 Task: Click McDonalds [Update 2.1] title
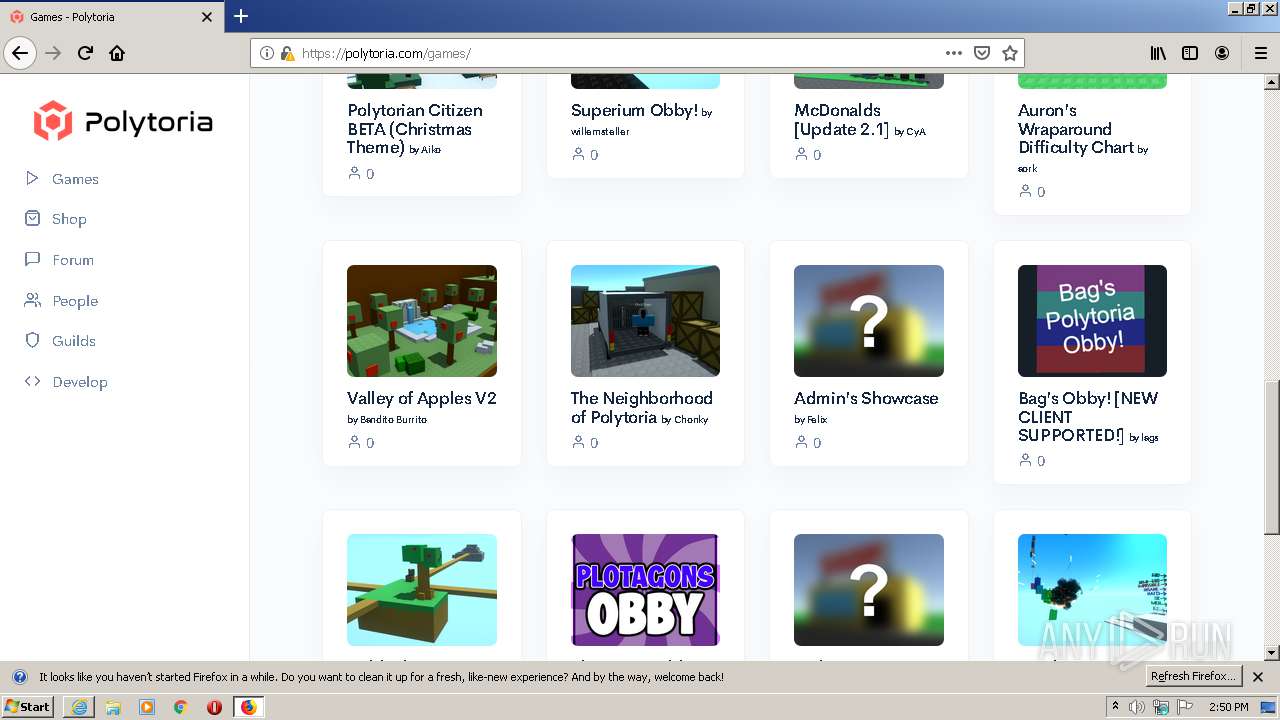tap(841, 119)
